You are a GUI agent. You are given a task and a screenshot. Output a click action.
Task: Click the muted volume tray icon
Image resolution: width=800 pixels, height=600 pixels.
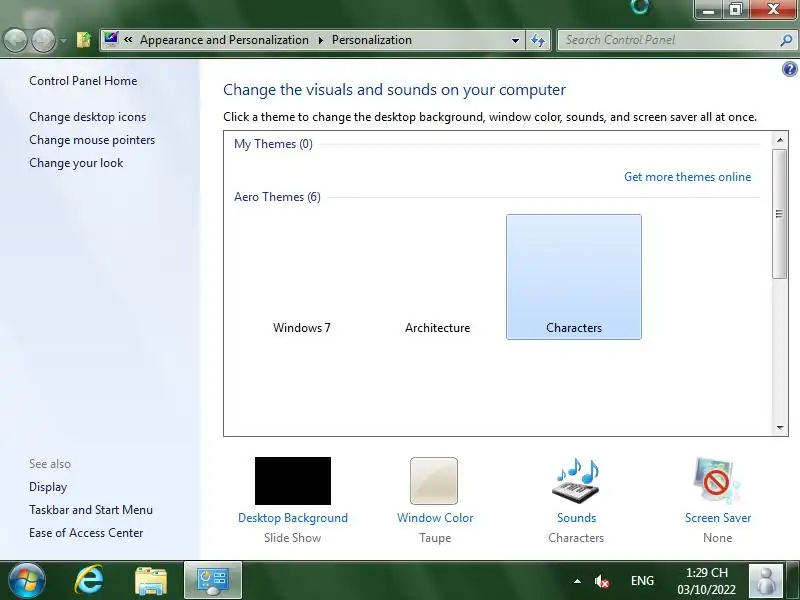(602, 581)
